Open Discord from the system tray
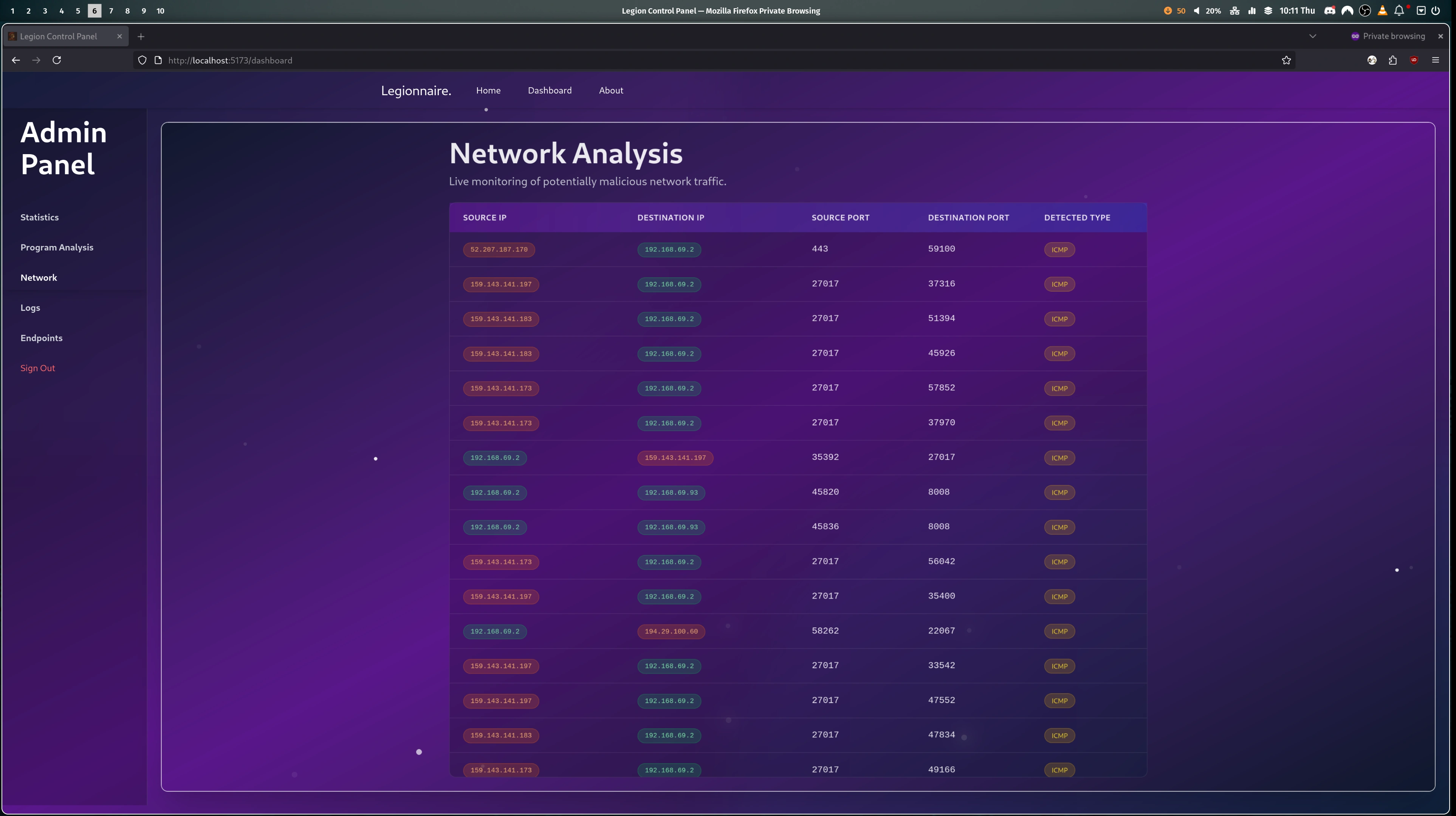The height and width of the screenshot is (816, 1456). click(1330, 11)
